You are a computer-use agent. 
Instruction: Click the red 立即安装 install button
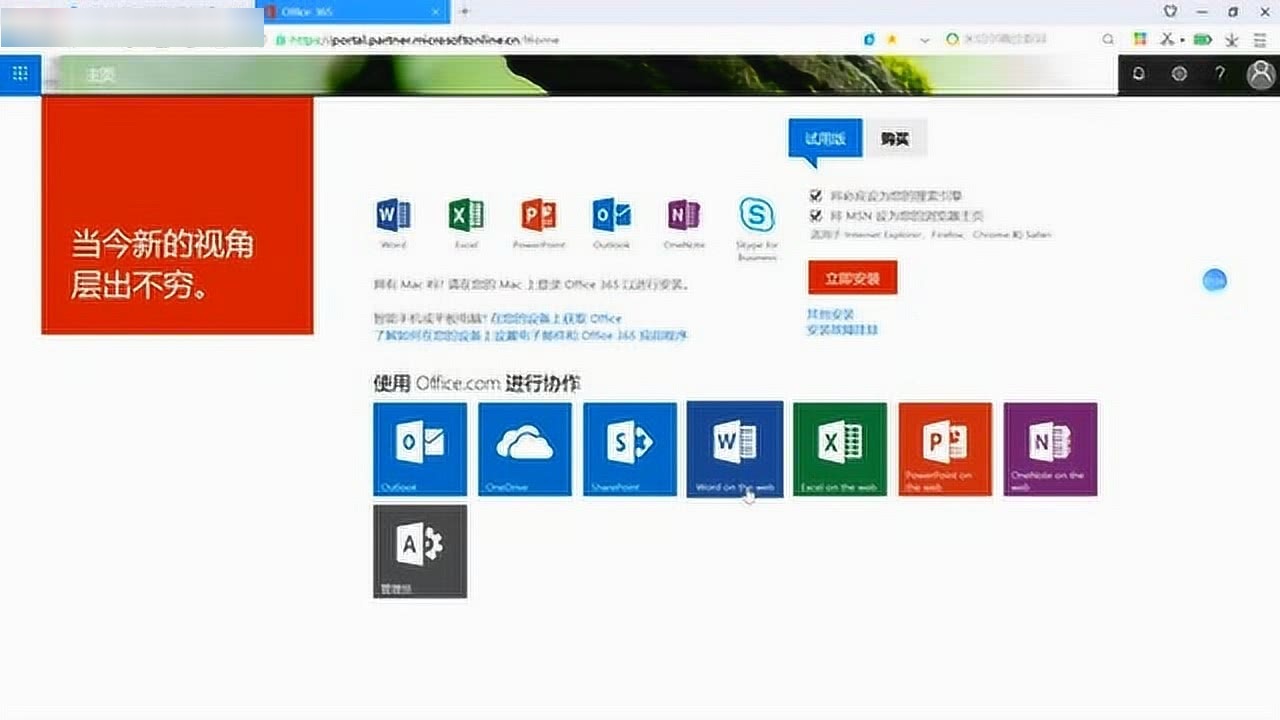[x=852, y=278]
